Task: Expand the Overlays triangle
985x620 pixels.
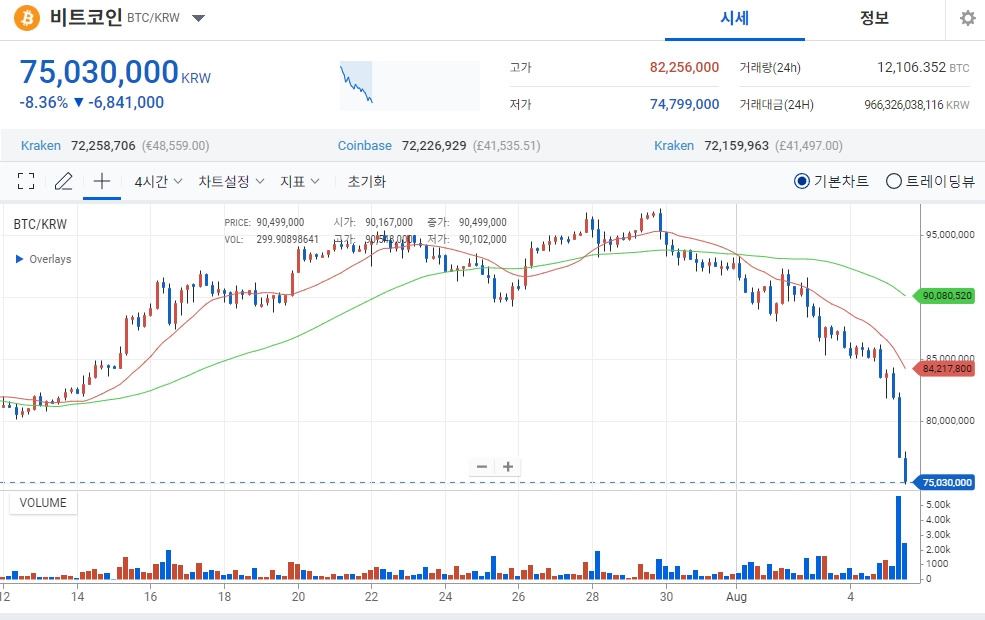Action: pyautogui.click(x=19, y=259)
